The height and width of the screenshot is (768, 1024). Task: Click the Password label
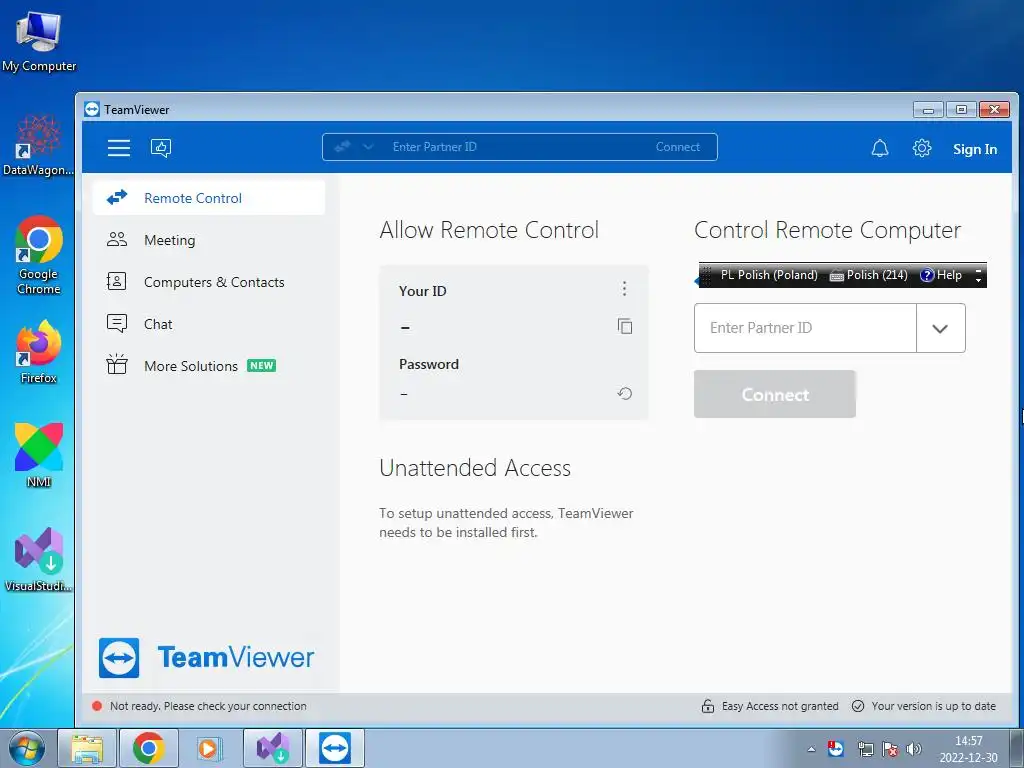[x=428, y=364]
